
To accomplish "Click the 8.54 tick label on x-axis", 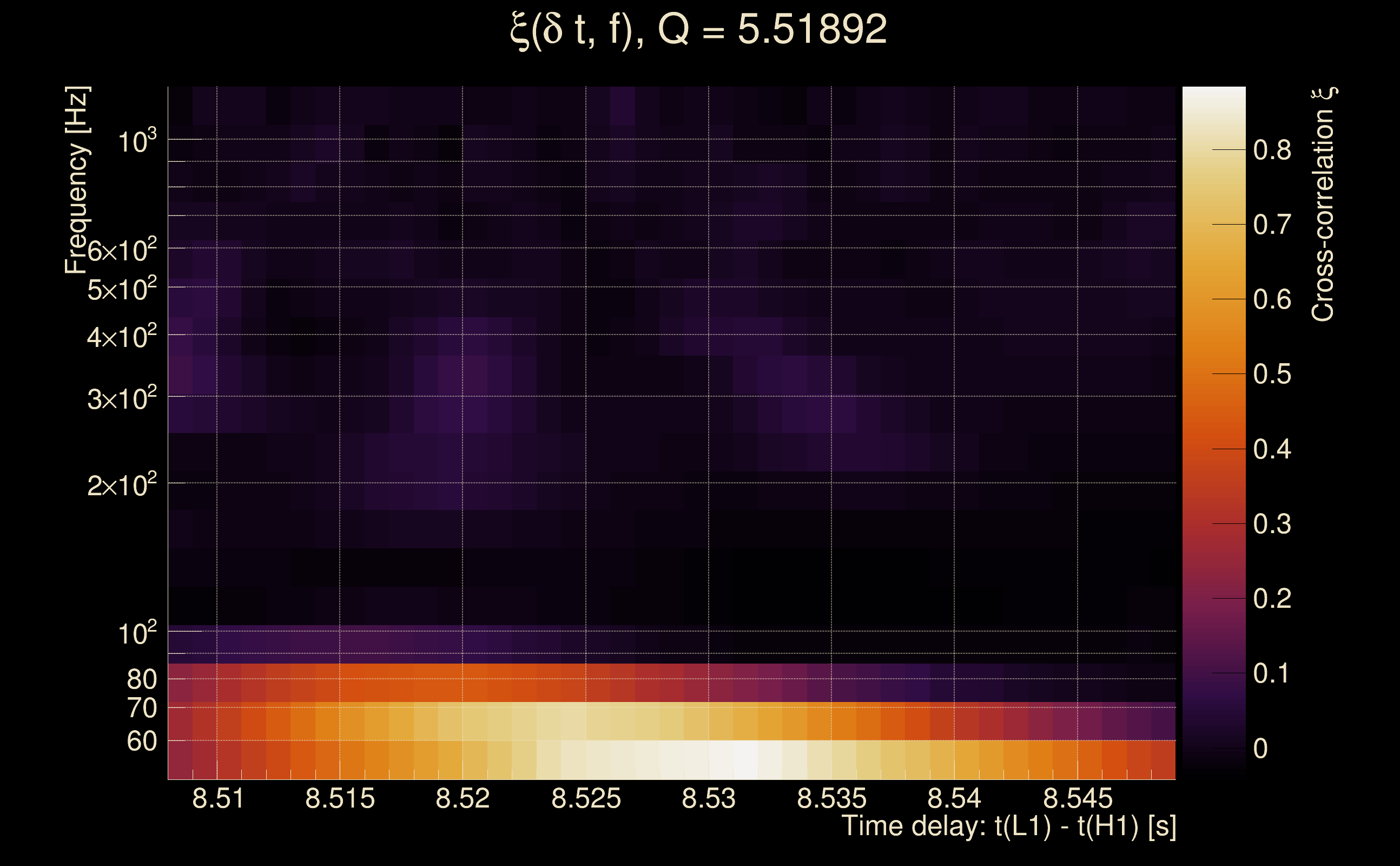I will click(x=954, y=798).
